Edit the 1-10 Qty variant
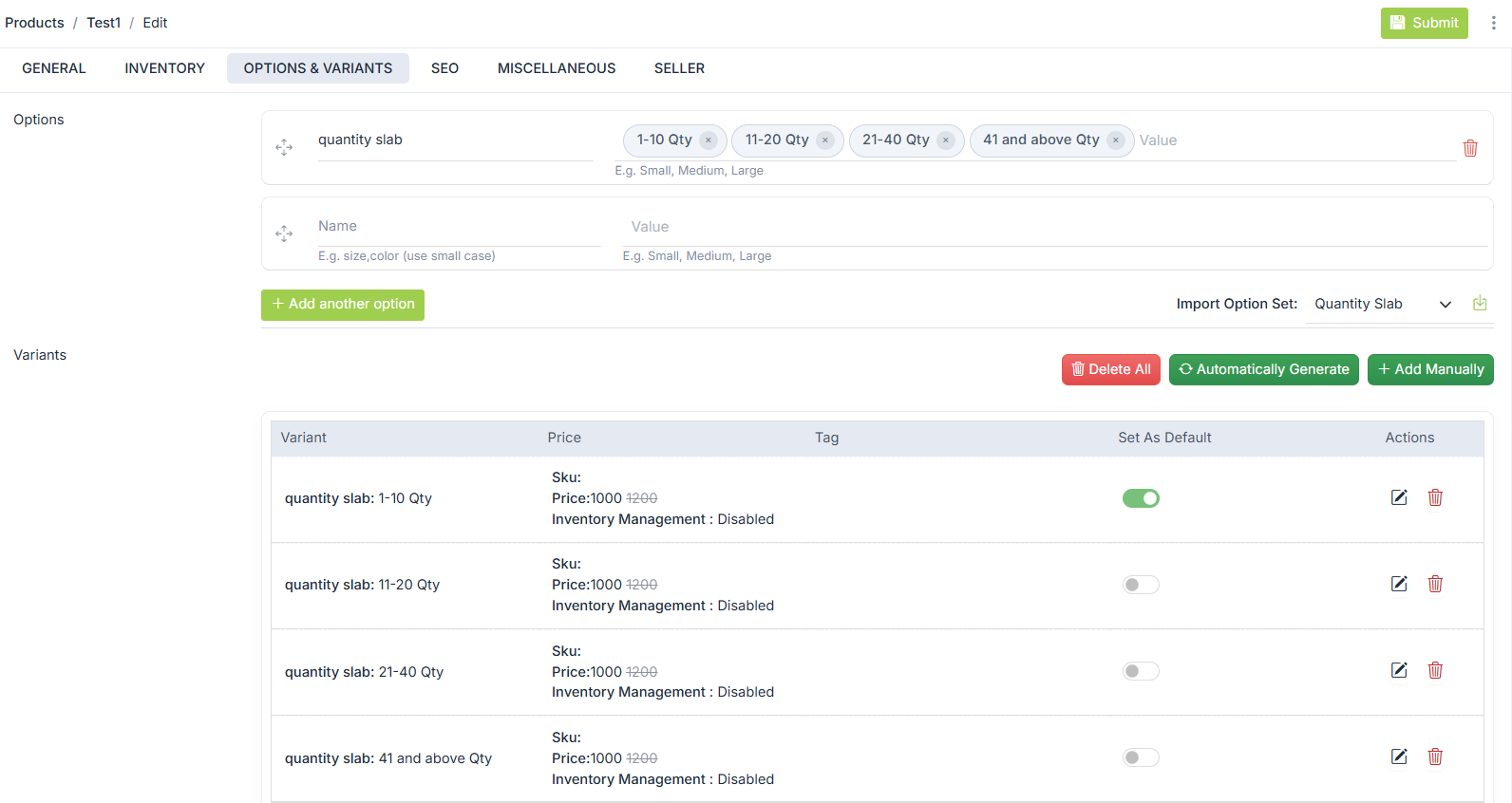The image size is (1512, 803). tap(1399, 497)
